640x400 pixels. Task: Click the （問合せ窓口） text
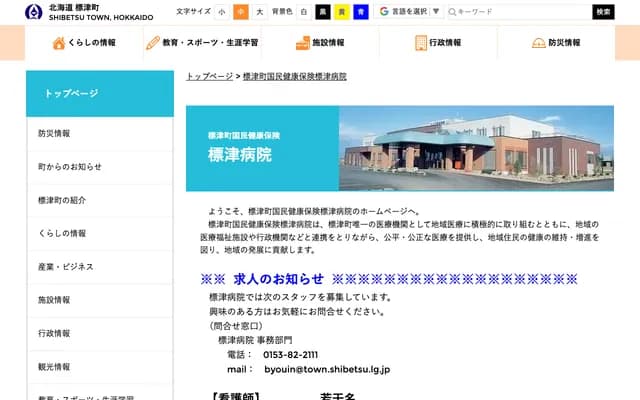(236, 326)
